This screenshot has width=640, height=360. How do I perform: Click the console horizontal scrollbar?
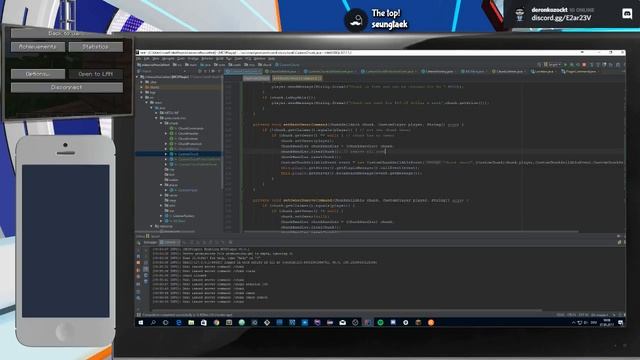(x=347, y=310)
